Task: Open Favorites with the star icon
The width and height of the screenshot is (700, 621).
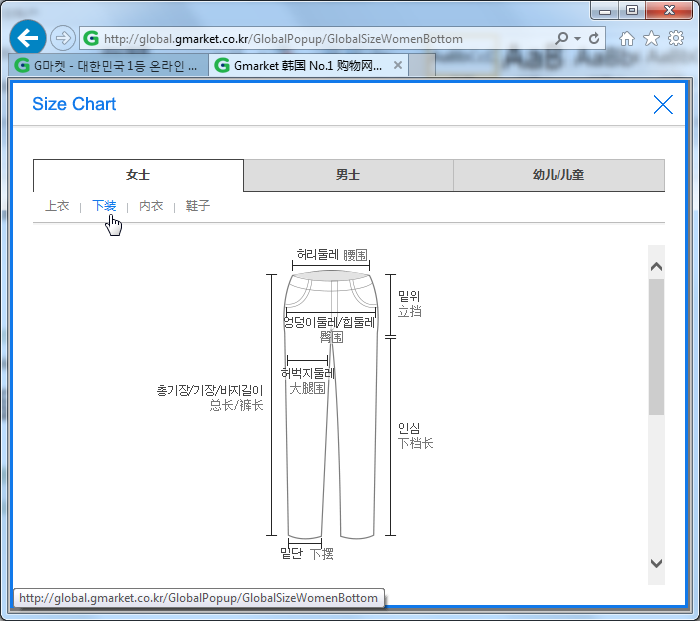Action: click(x=651, y=39)
